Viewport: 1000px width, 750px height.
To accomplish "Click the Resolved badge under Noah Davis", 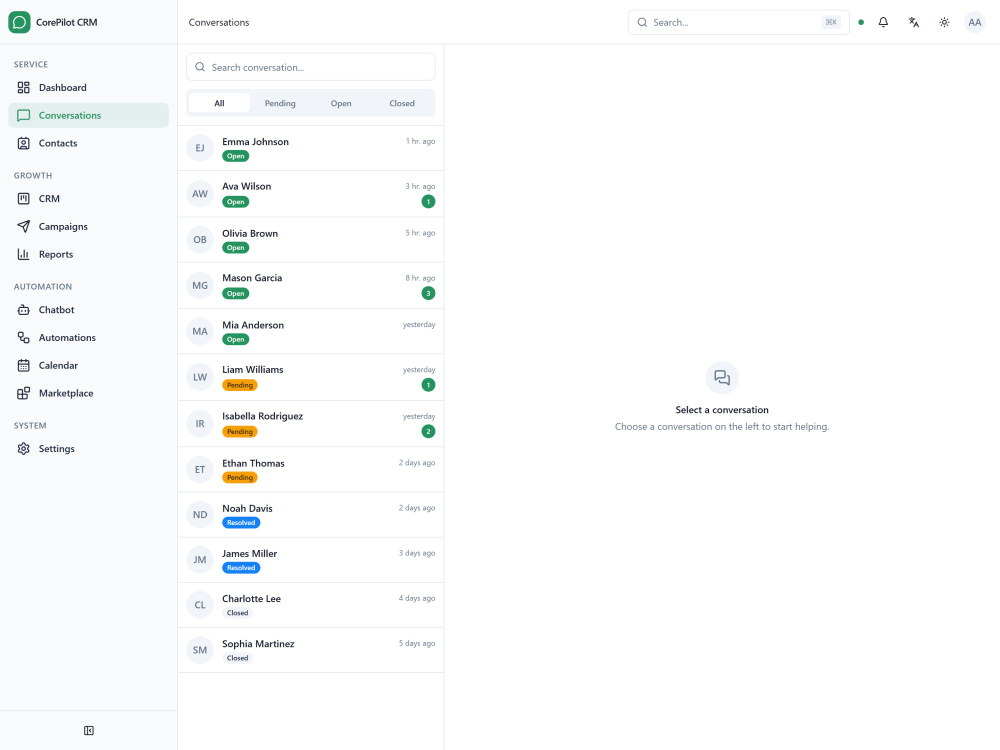I will click(x=241, y=523).
